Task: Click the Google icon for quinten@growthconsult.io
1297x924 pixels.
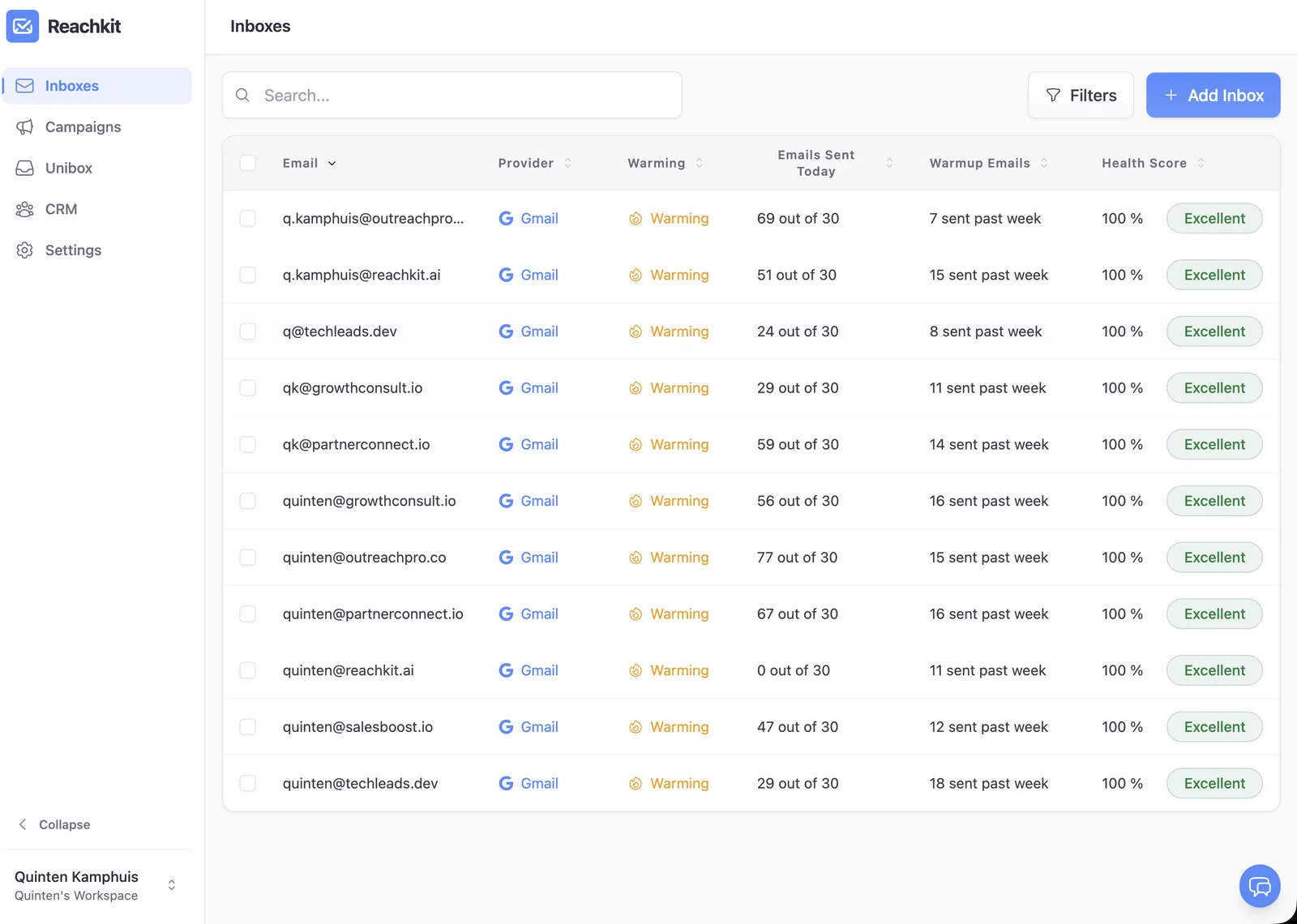Action: point(506,502)
